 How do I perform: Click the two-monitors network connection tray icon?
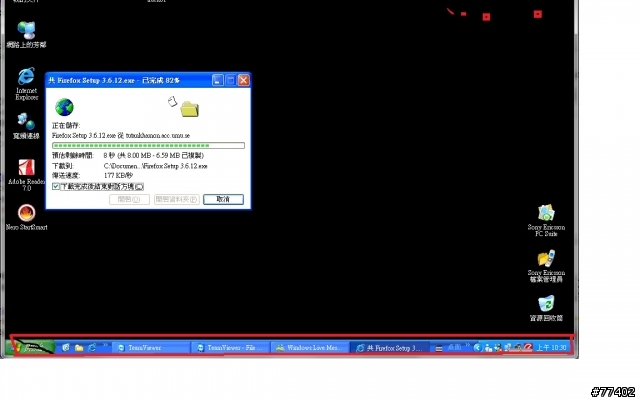[508, 348]
